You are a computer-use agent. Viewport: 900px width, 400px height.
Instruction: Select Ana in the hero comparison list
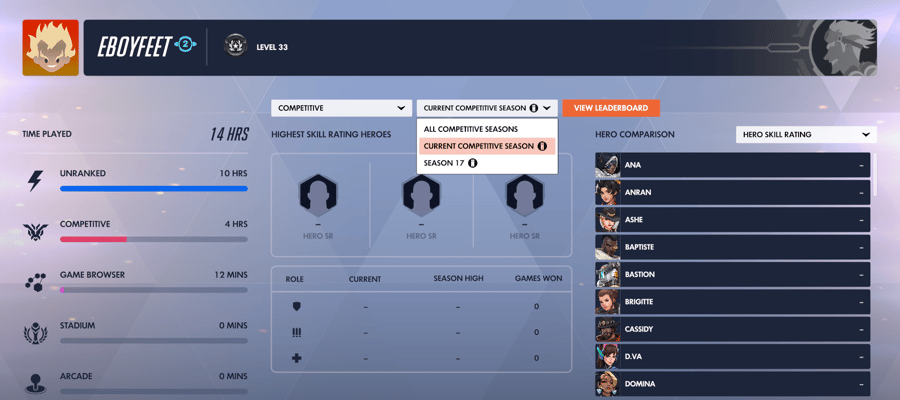point(732,165)
